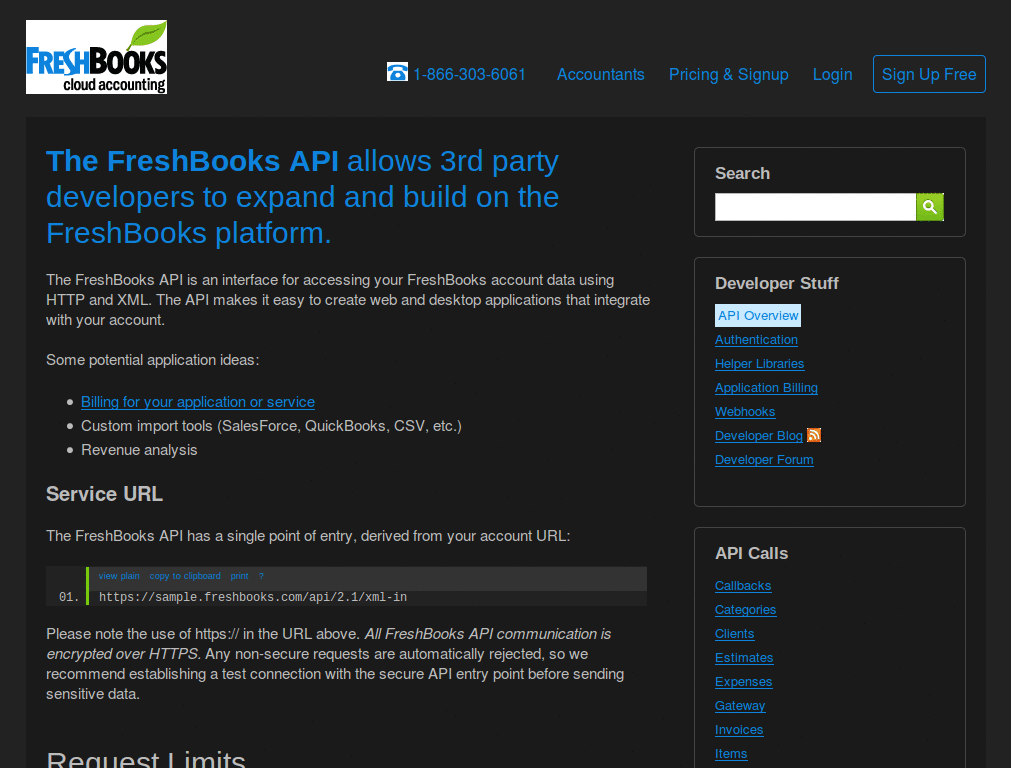Click the 'API Calls' panel heading
This screenshot has width=1024, height=768.
pyautogui.click(x=751, y=553)
